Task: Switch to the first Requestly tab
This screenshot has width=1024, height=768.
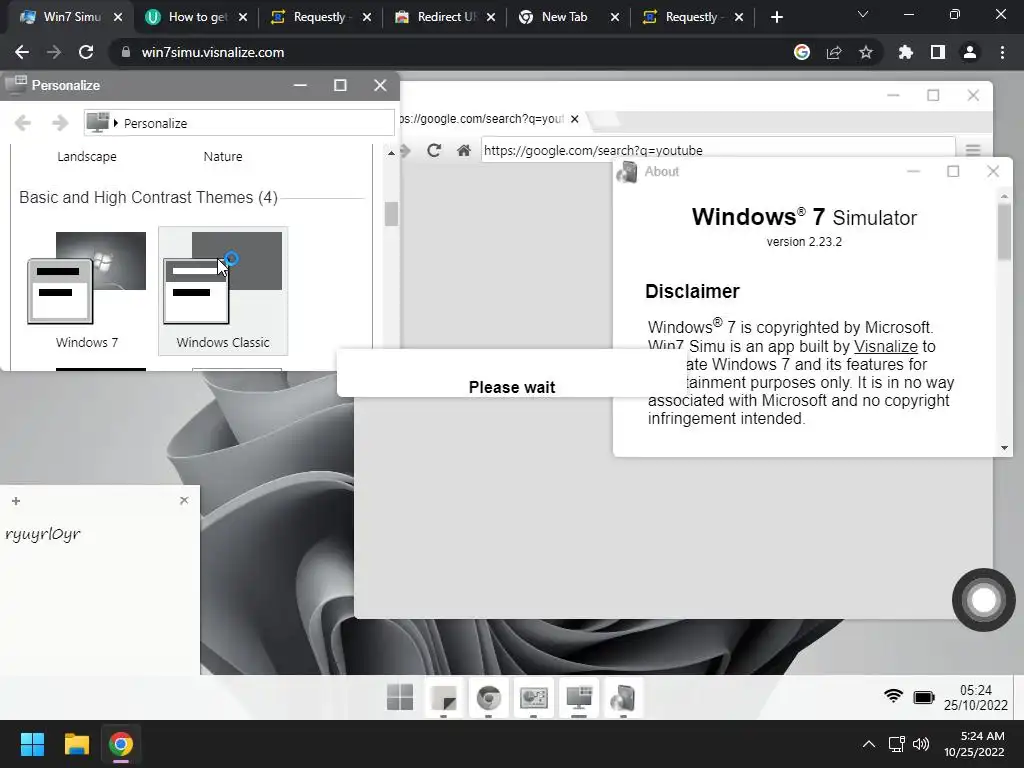Action: (x=320, y=17)
